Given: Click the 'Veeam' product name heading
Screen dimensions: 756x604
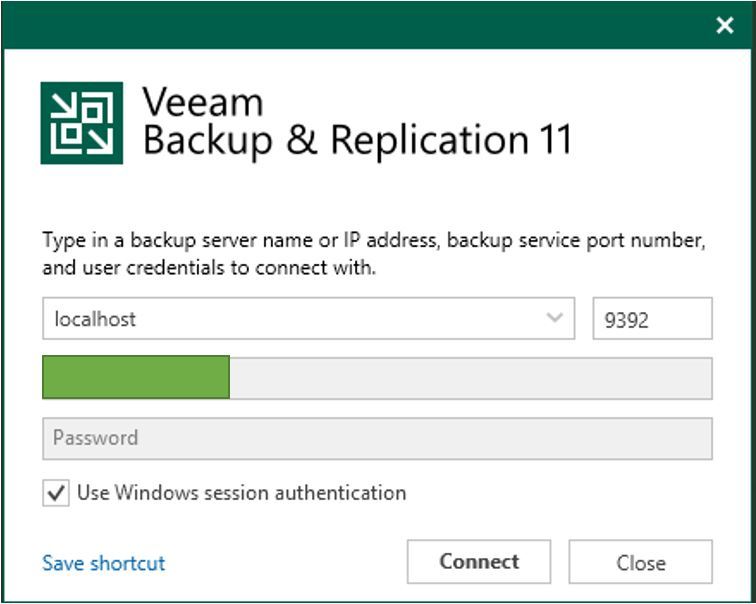Looking at the screenshot, I should tap(203, 102).
